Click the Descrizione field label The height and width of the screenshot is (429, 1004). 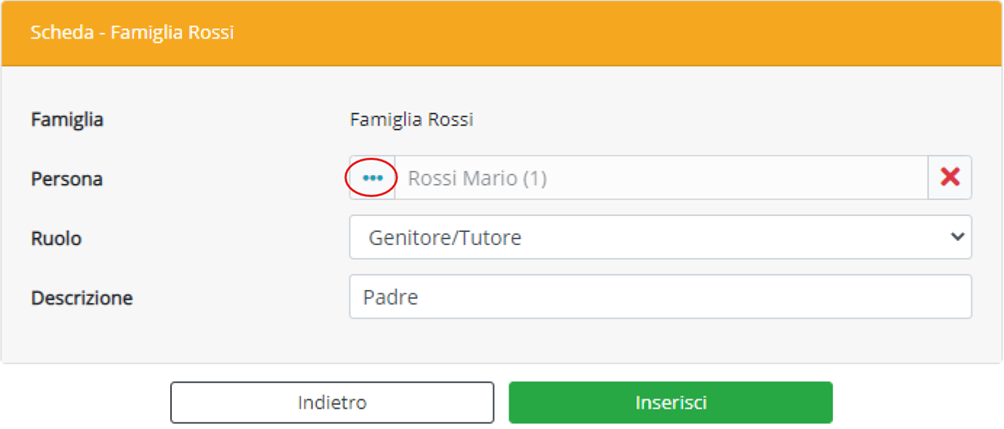81,298
